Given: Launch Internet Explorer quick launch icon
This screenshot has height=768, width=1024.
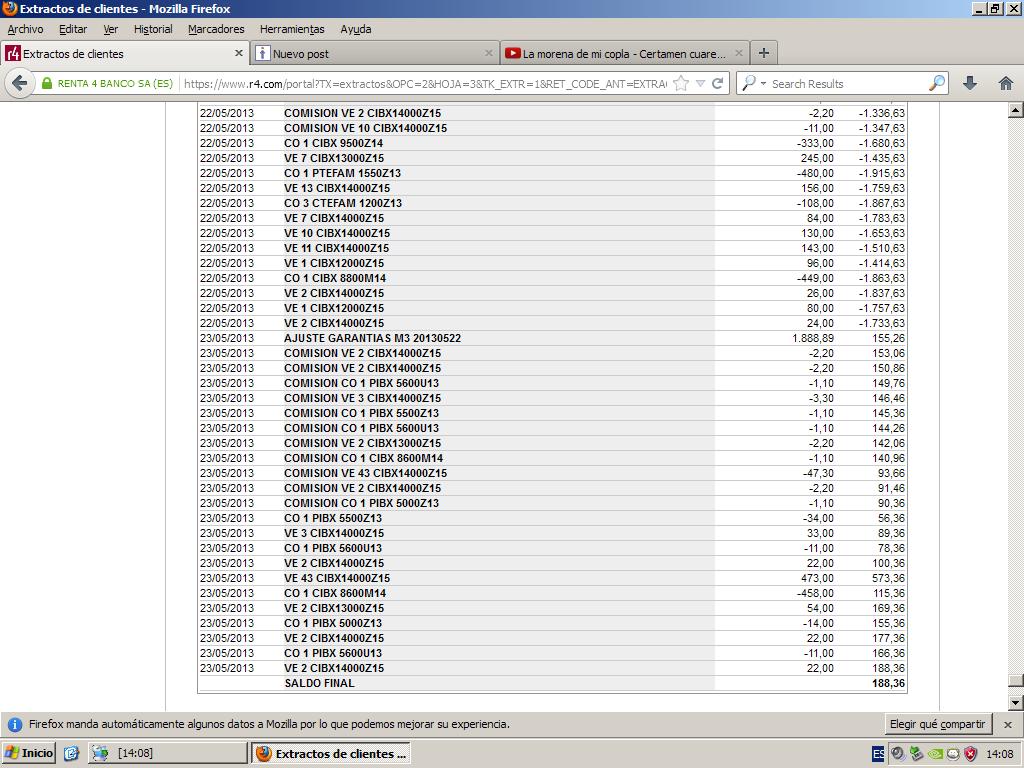Looking at the screenshot, I should (x=71, y=753).
